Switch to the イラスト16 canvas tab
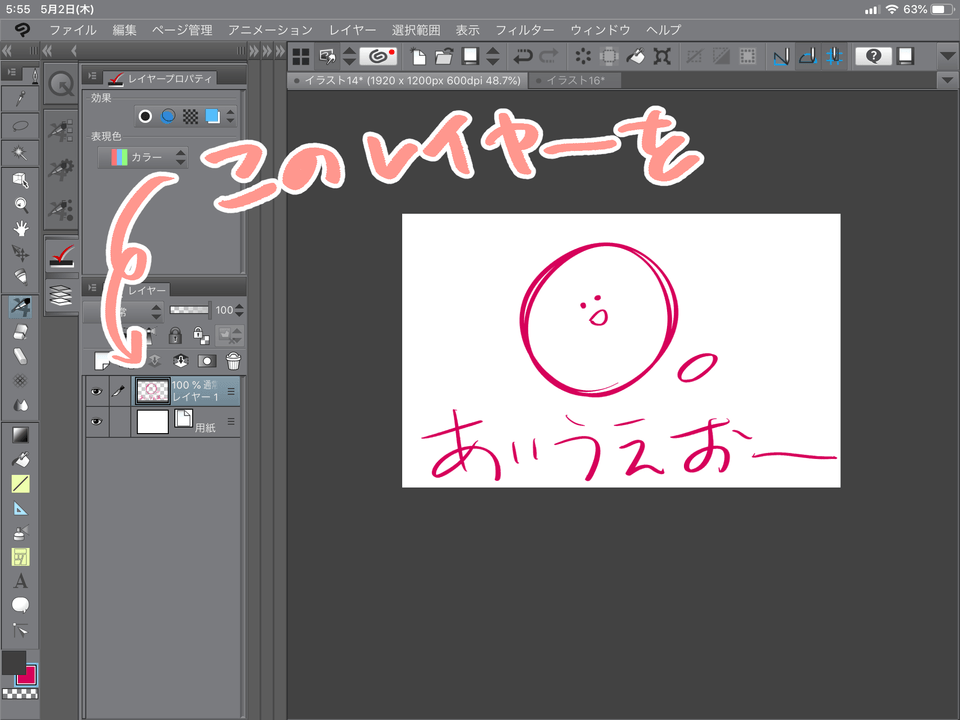This screenshot has width=960, height=720. tap(575, 80)
